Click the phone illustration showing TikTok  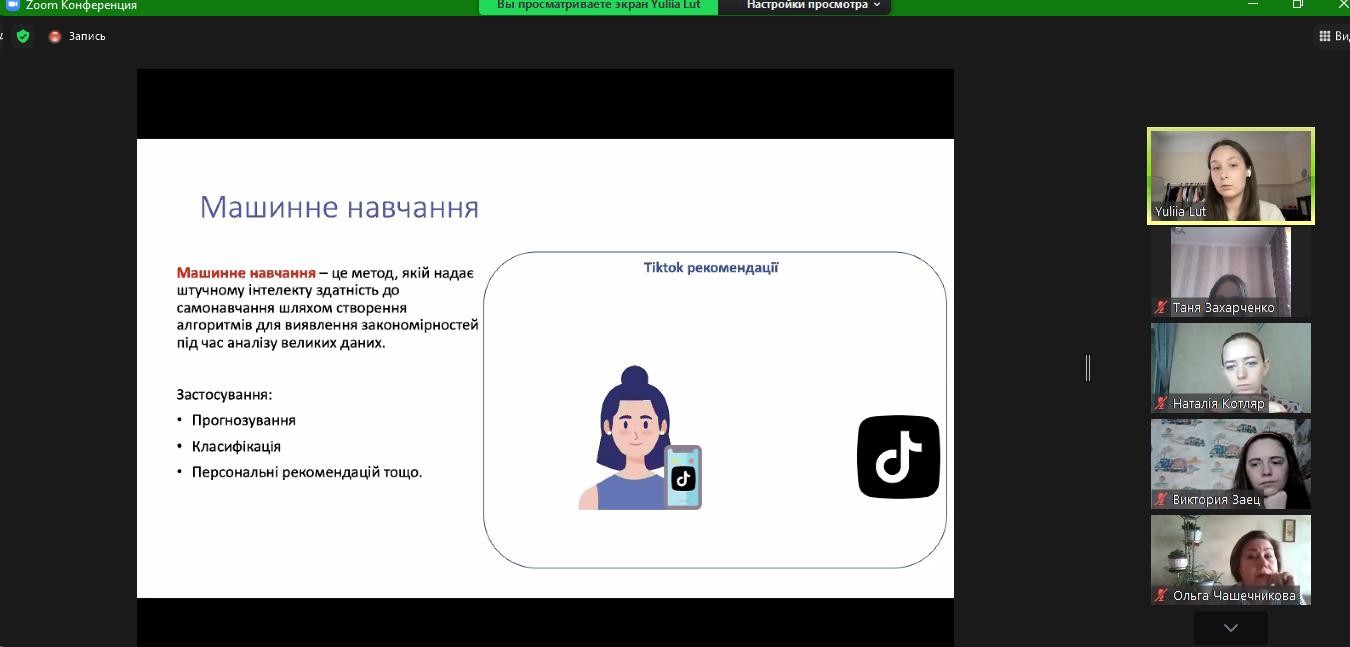pos(683,477)
